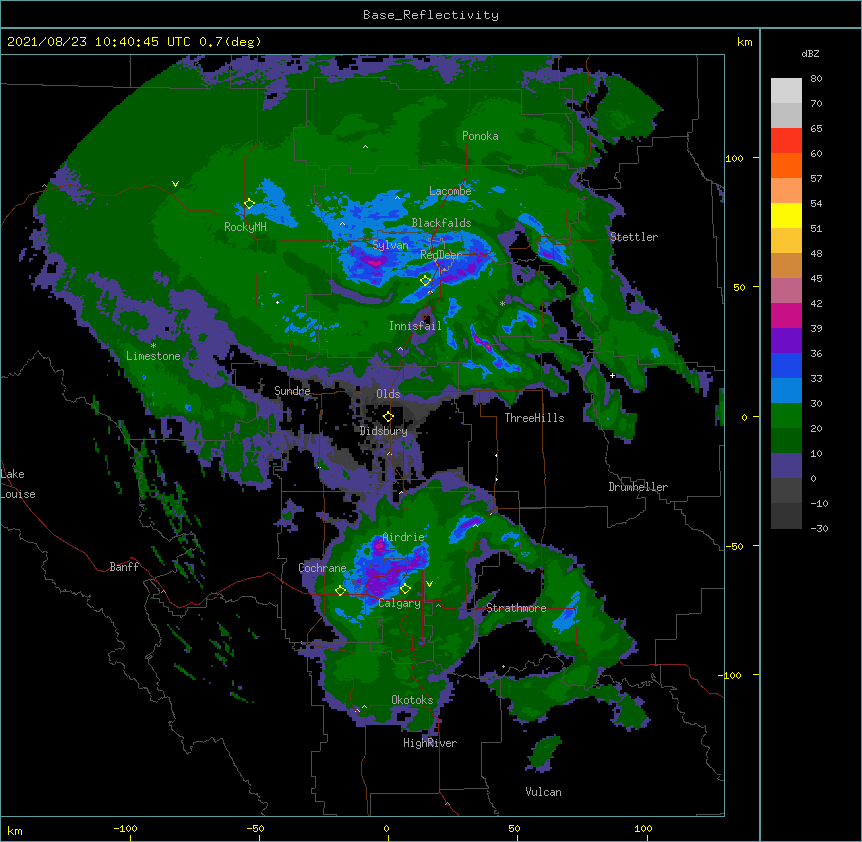This screenshot has height=842, width=862.
Task: Click the Limestone label
Action: coord(153,356)
